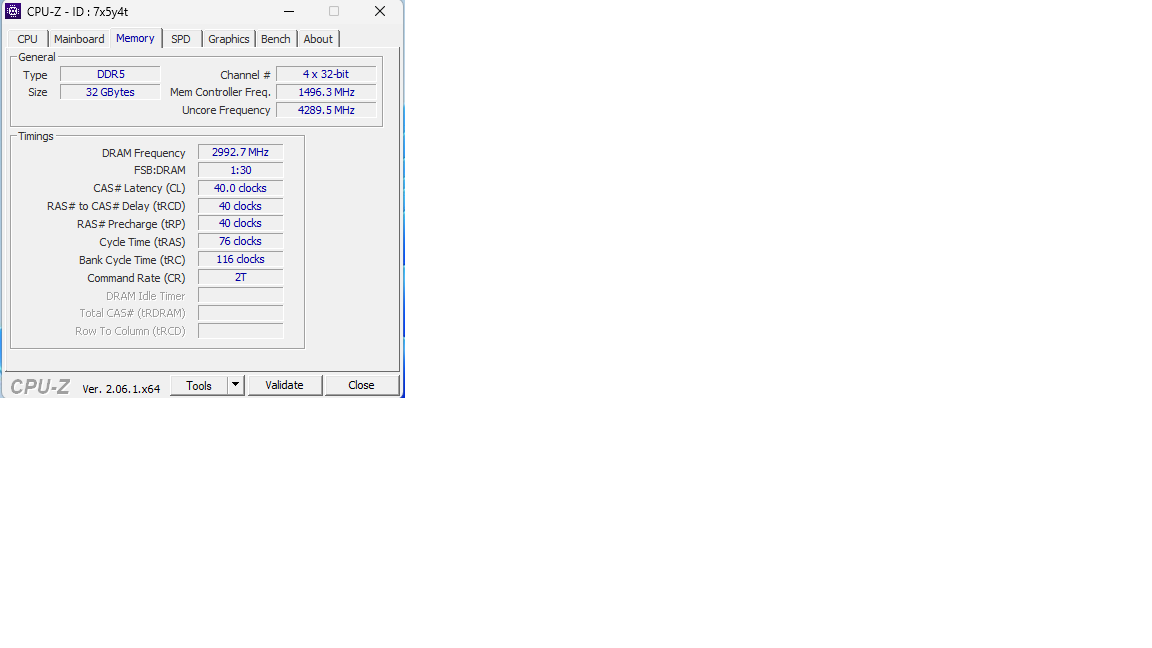Click the empty Row To Column field
Viewport: 1152px width, 648px height.
(240, 331)
